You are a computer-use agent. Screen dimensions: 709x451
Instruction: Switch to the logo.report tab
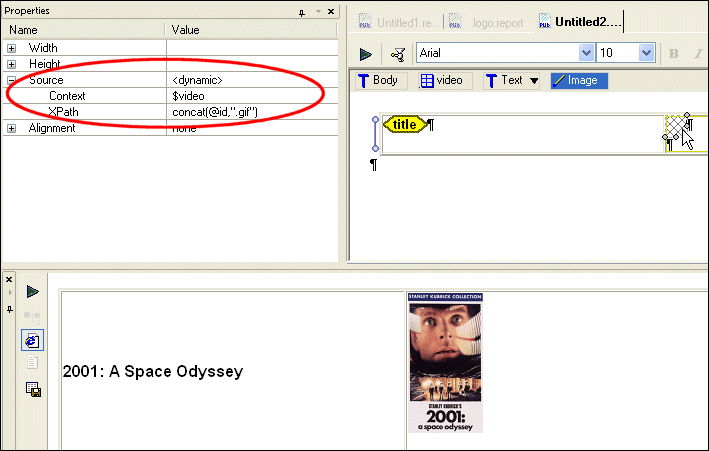coord(487,21)
